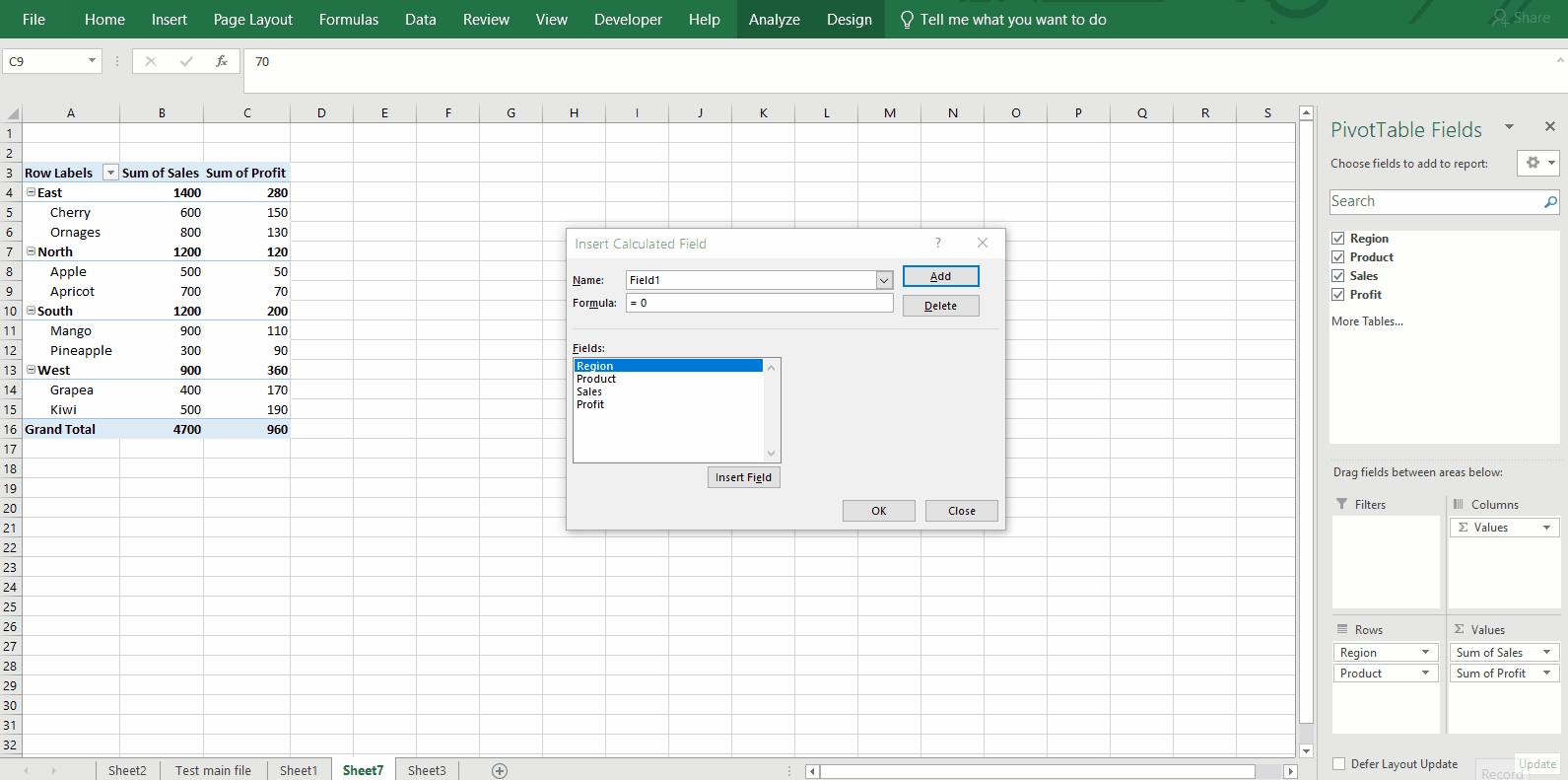This screenshot has height=780, width=1568.
Task: Confirm with the OK button
Action: pyautogui.click(x=879, y=511)
